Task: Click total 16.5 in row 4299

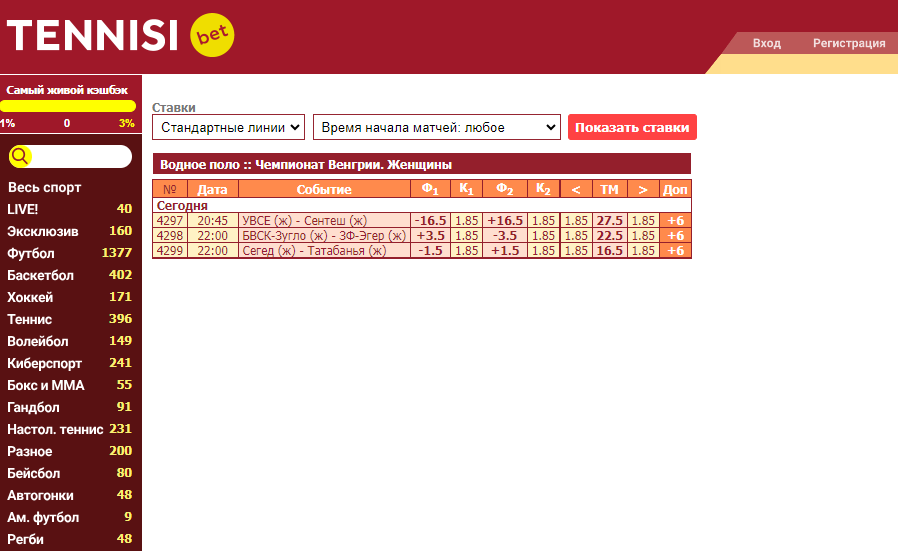Action: (x=609, y=250)
